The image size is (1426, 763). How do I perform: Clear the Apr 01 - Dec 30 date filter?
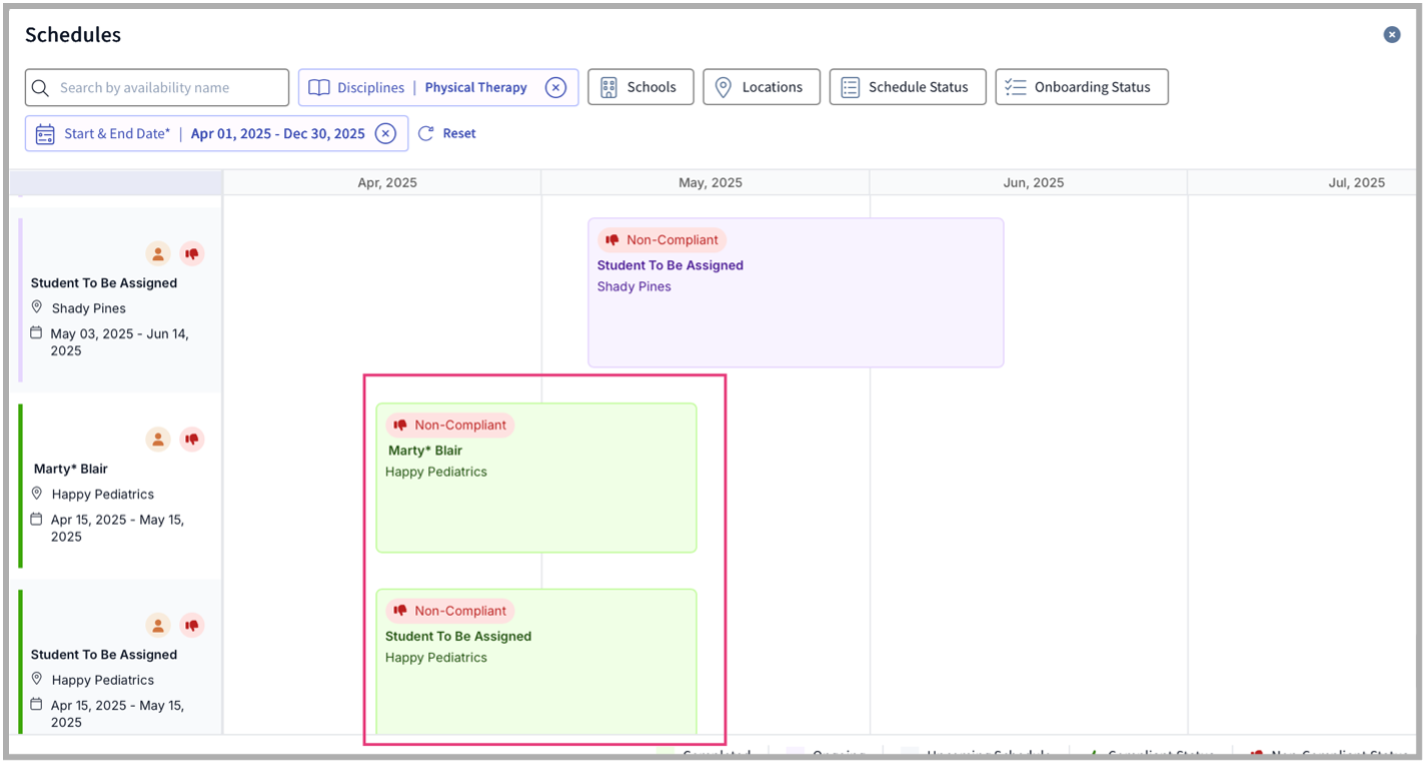(385, 132)
